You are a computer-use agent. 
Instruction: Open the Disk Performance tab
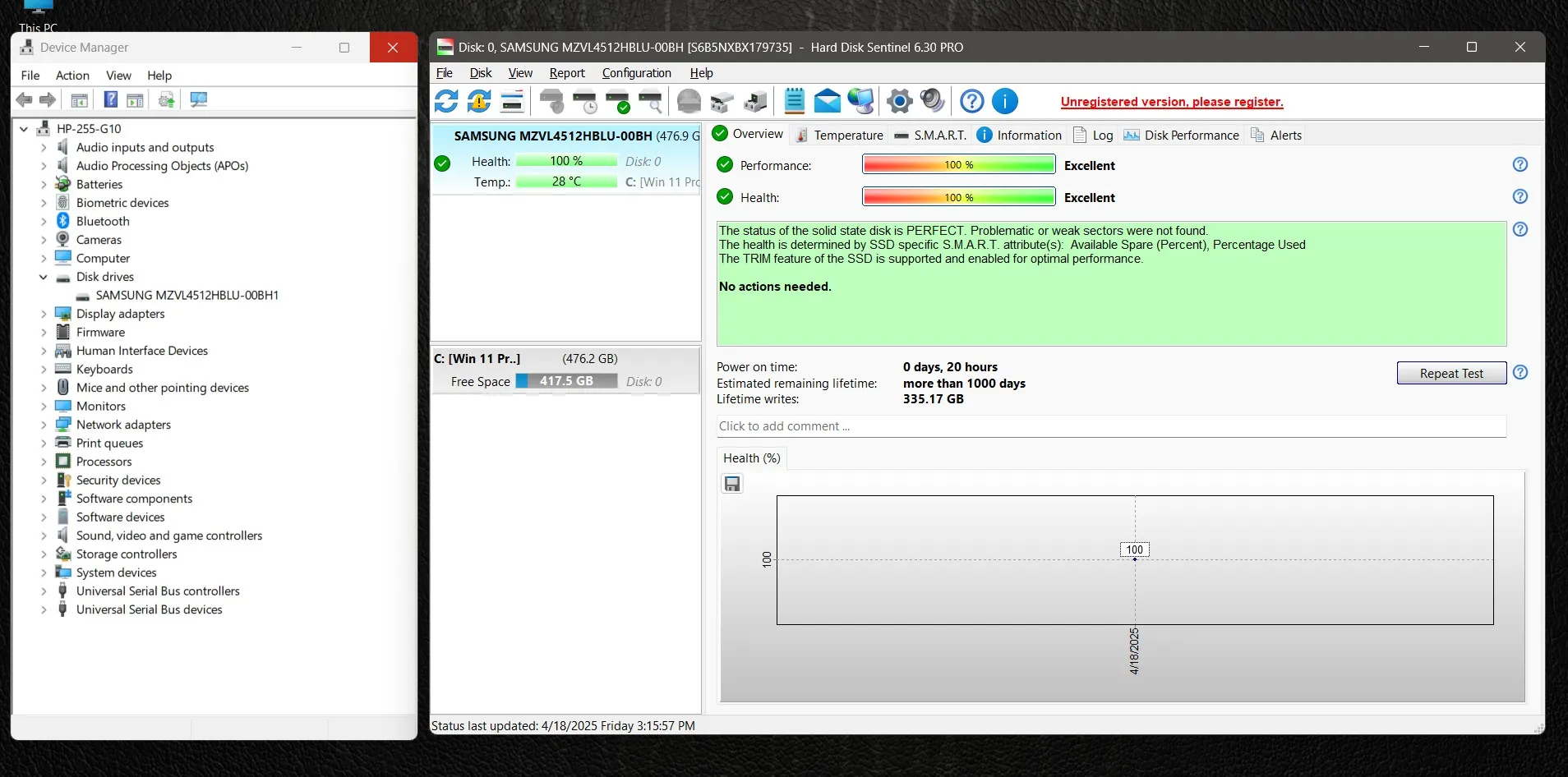point(1182,136)
